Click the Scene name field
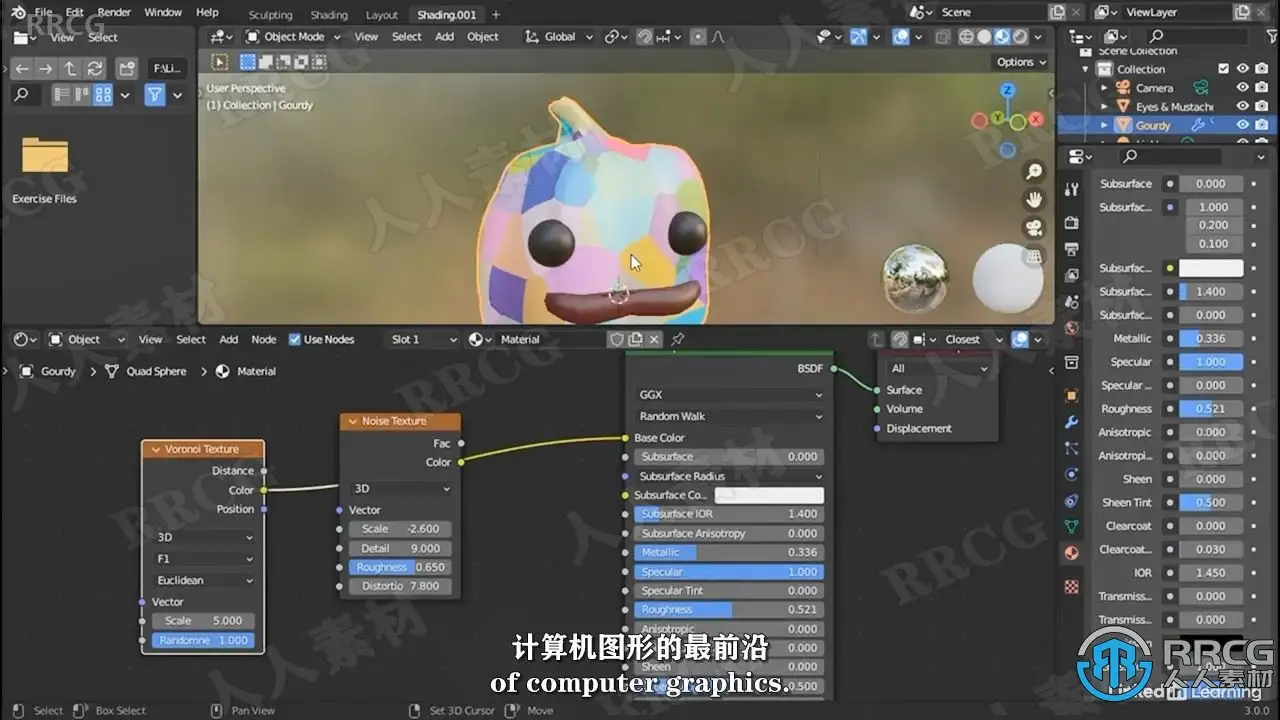The image size is (1280, 720). tap(991, 12)
